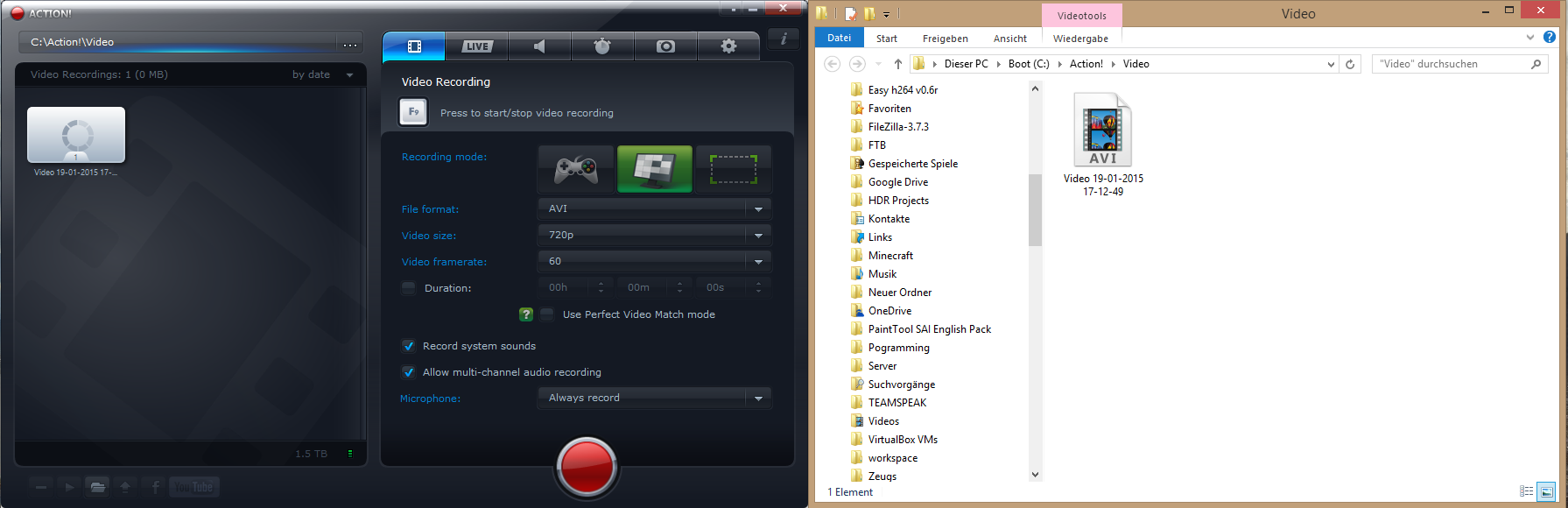Click the output folder browse '...' button
Screen dimensions: 1568x508
coord(350,43)
